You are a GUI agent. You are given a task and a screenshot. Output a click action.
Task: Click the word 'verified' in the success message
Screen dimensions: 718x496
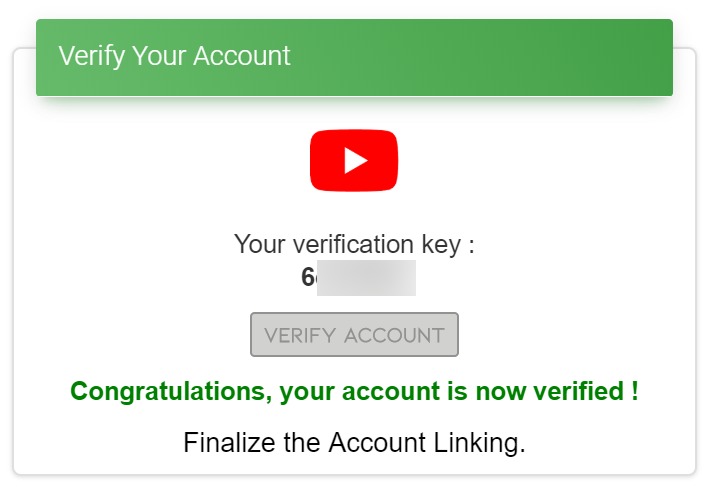coord(578,391)
